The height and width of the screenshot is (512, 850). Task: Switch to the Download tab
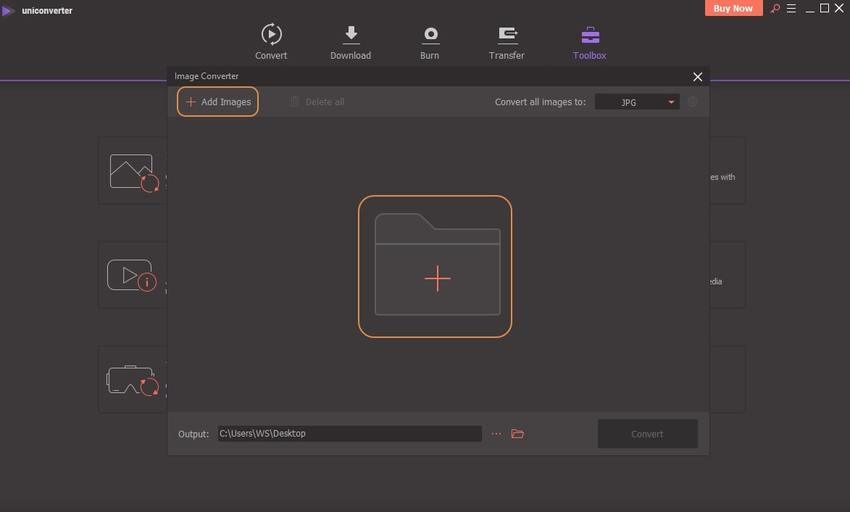point(350,41)
